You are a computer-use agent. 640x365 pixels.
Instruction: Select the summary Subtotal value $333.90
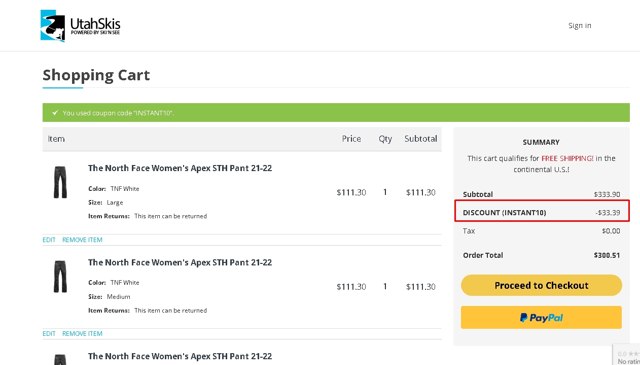(607, 194)
